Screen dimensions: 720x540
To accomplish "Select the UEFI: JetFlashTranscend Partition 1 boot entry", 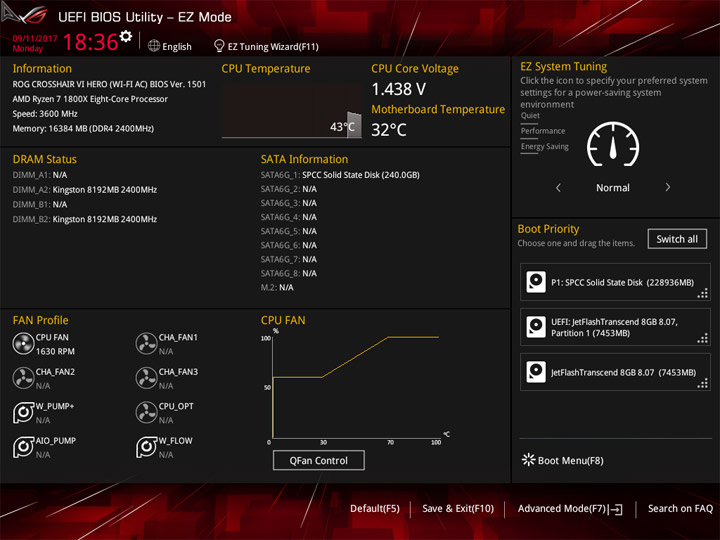I will coord(615,327).
